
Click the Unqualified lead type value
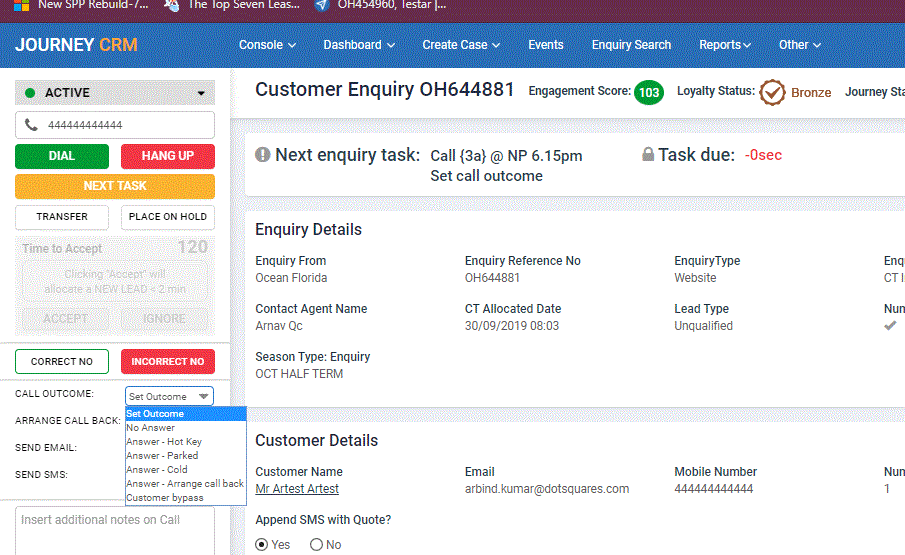[703, 325]
